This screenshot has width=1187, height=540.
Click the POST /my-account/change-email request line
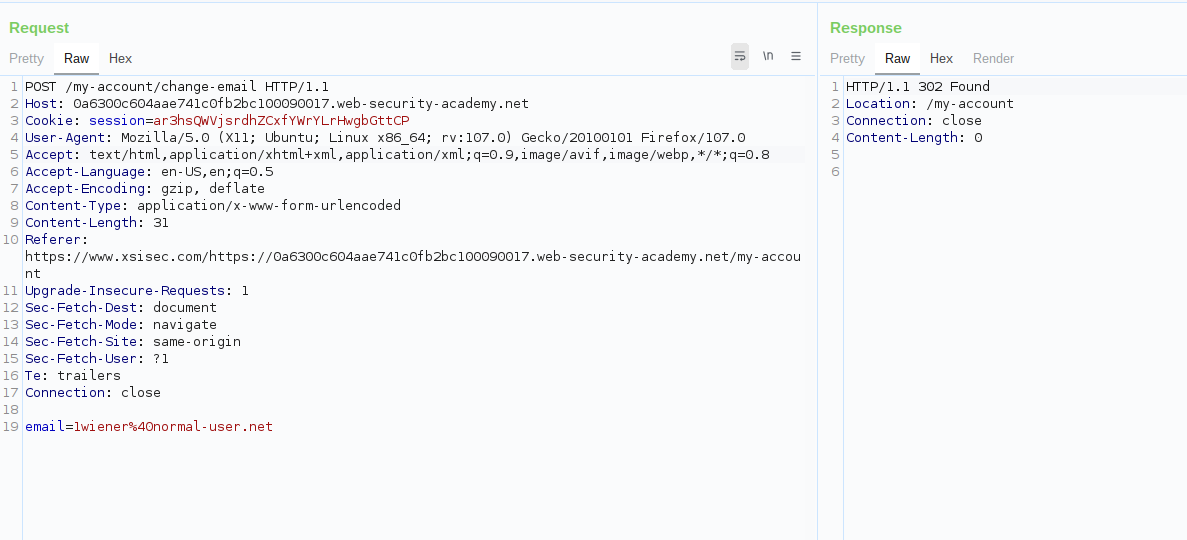[x=177, y=86]
